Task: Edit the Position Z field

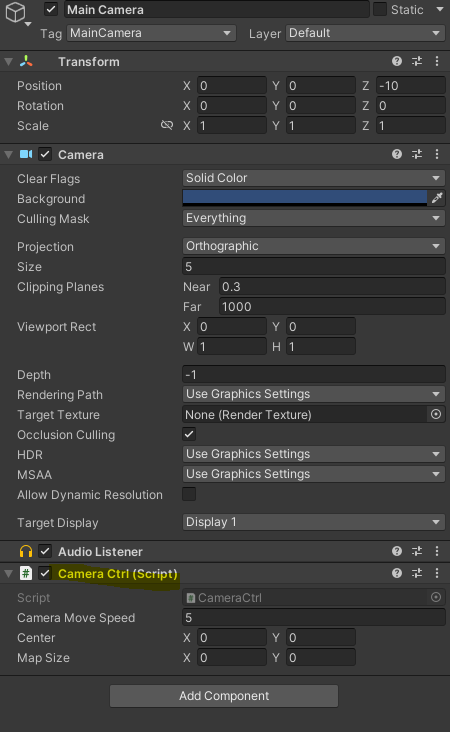Action: pos(410,85)
